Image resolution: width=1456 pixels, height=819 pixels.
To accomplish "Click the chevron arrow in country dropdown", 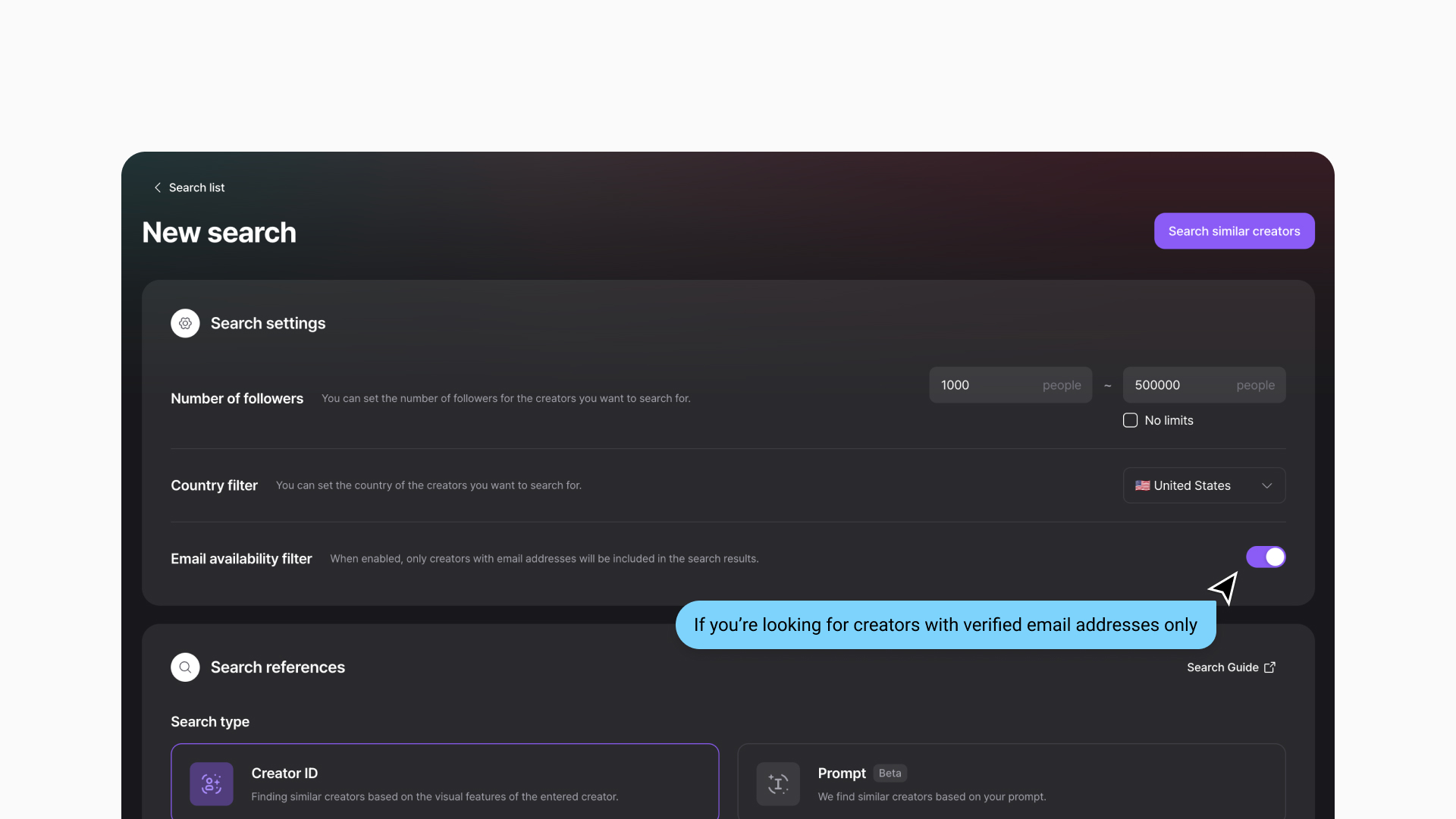I will [x=1266, y=485].
